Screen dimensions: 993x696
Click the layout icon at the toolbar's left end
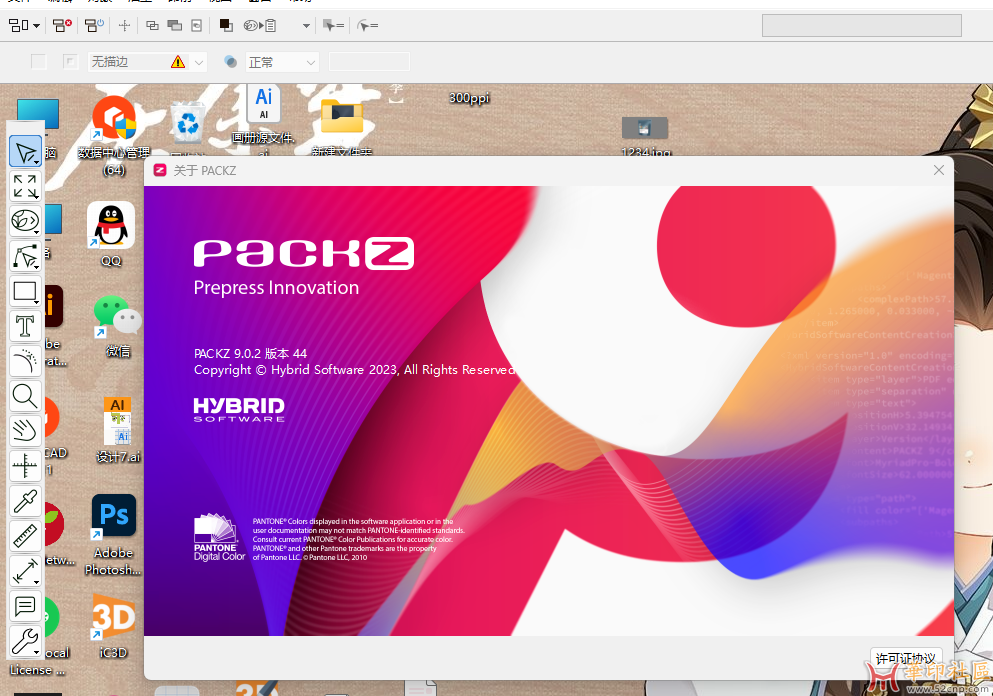[18, 25]
